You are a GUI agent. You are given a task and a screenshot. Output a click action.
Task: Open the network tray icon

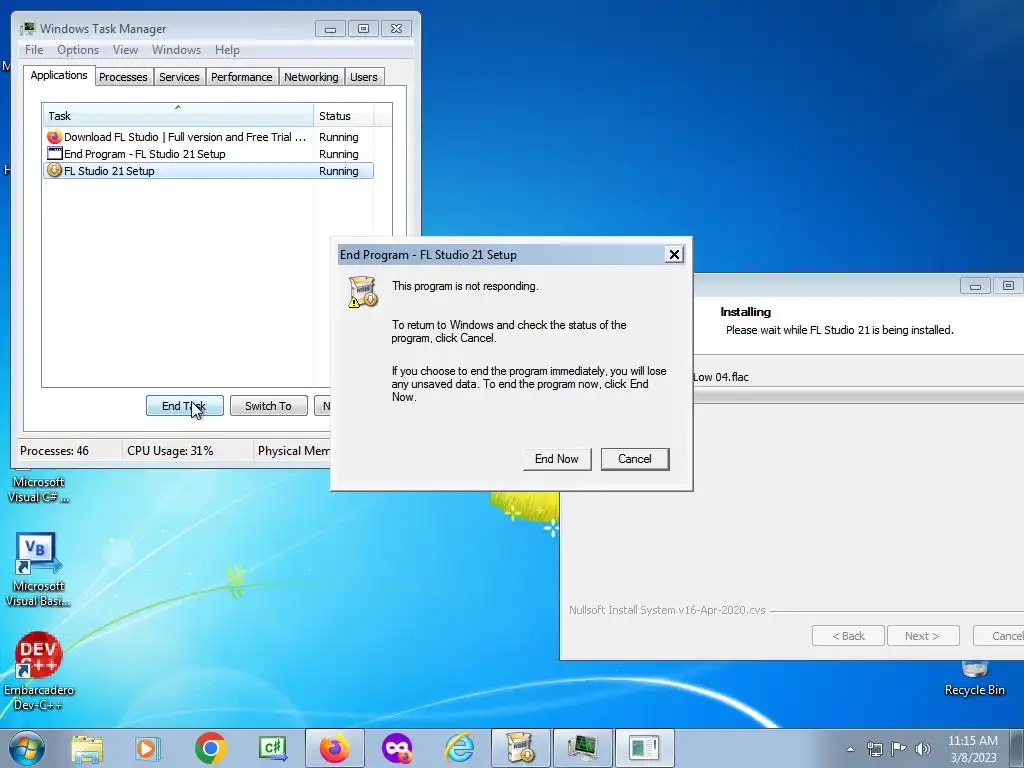pos(874,749)
